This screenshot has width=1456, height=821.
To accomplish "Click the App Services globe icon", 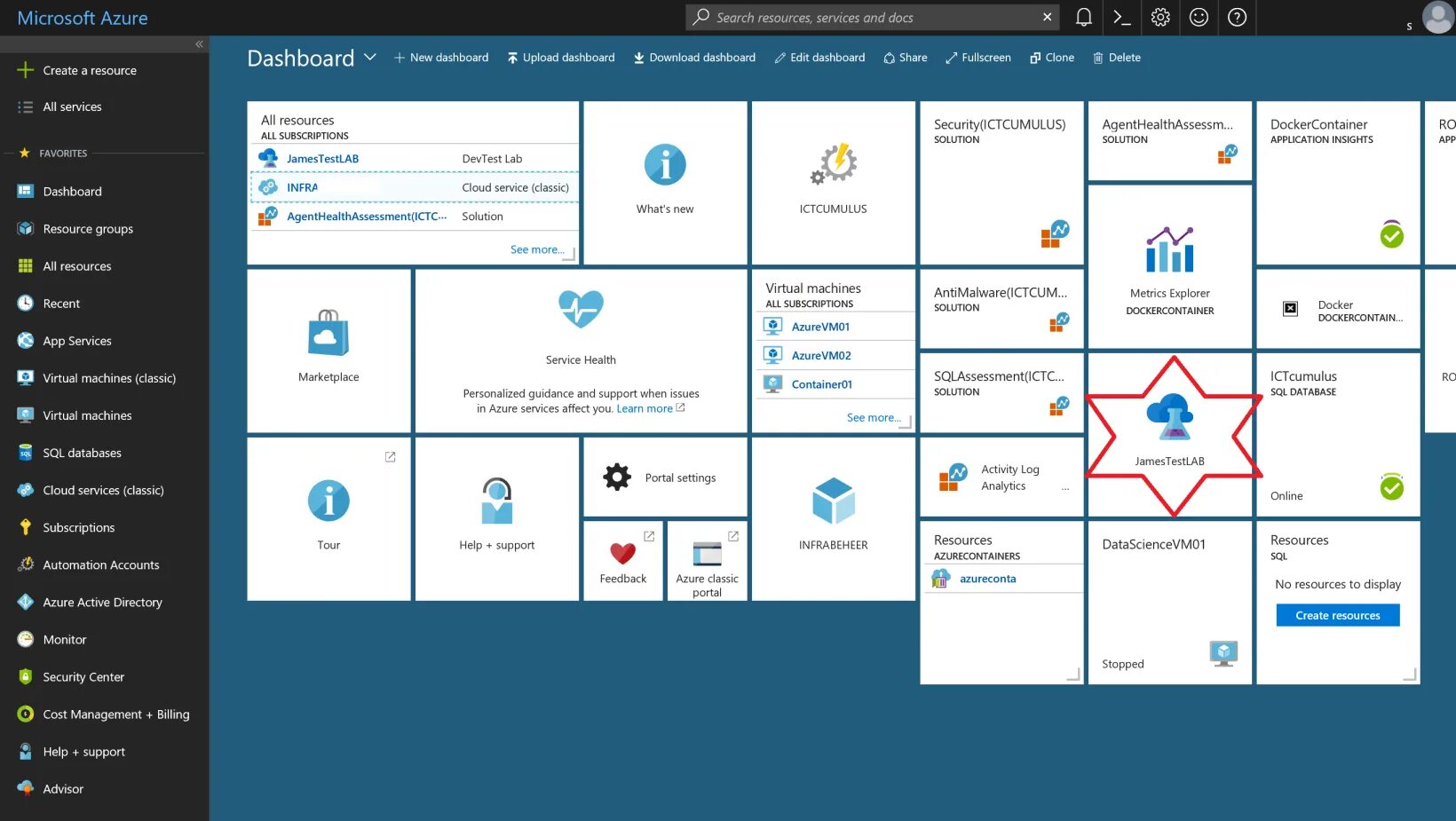I will click(26, 341).
